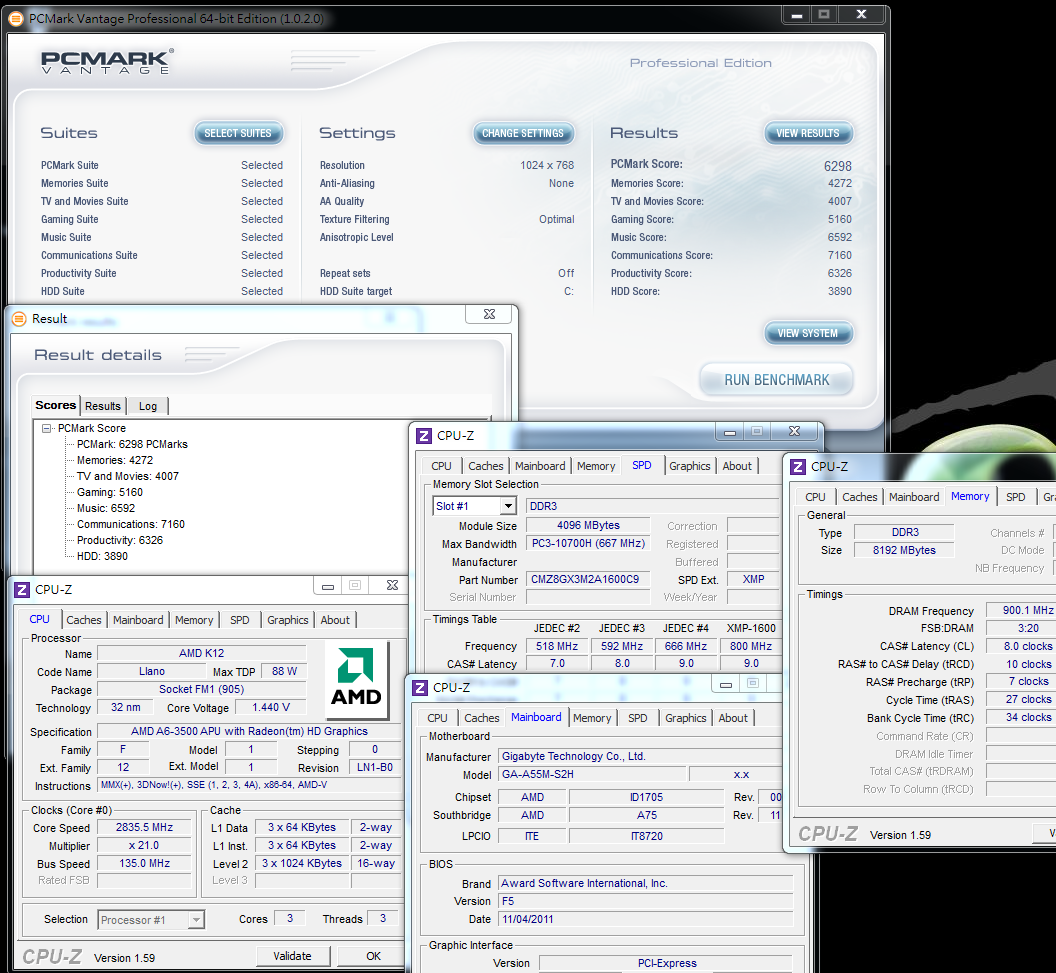Click the CPU-Z CPU window Z icon

(x=22, y=590)
